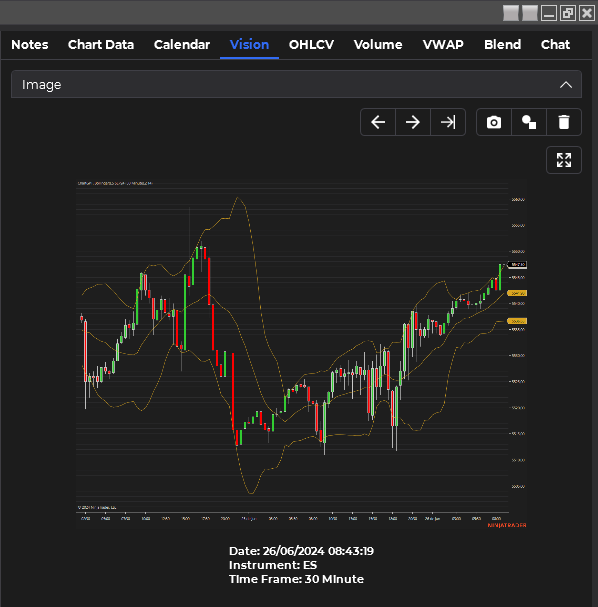Switch to the Notes tab
Screen dimensions: 598x607
[x=30, y=45]
